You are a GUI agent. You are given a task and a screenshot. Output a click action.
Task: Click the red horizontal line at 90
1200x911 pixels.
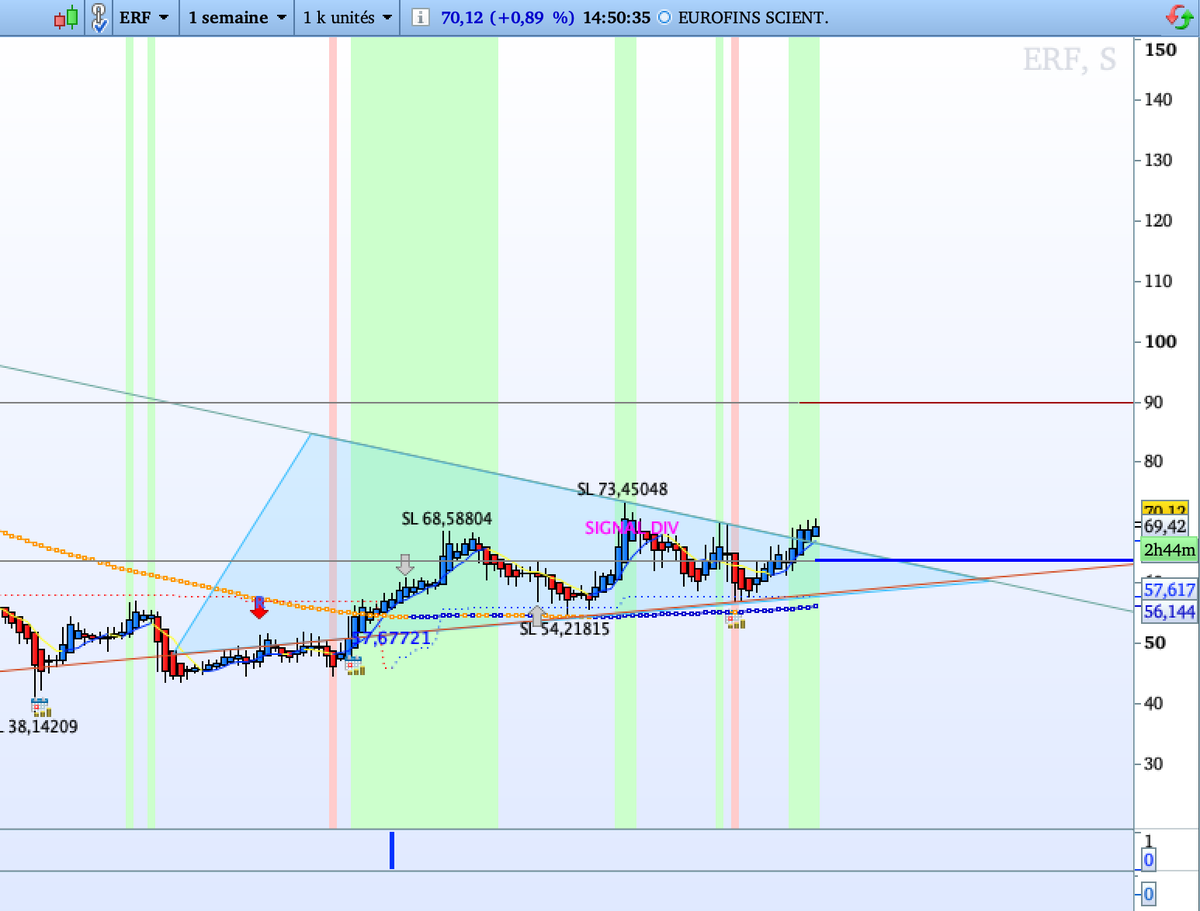(x=967, y=402)
